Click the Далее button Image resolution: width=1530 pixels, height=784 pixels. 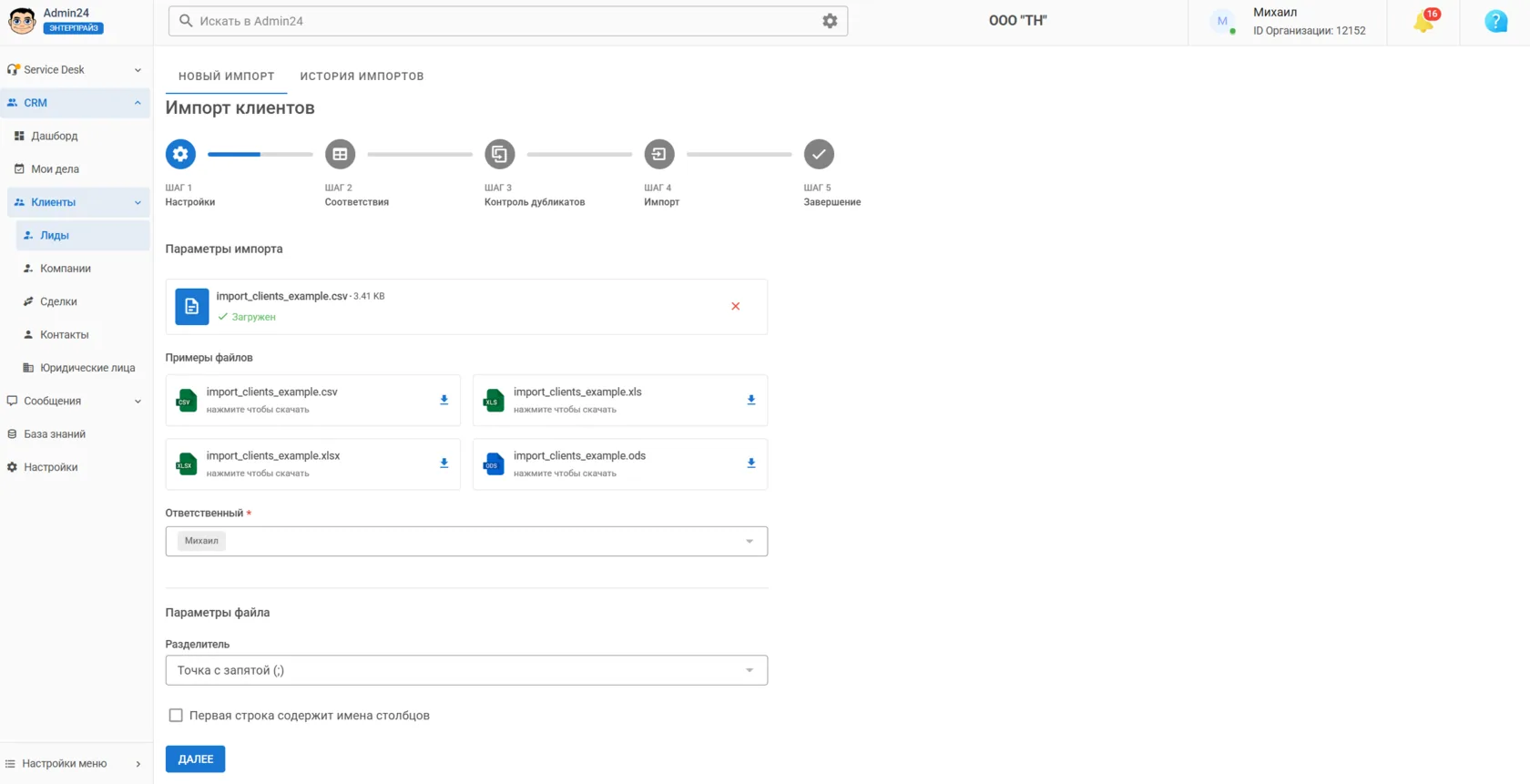[196, 759]
